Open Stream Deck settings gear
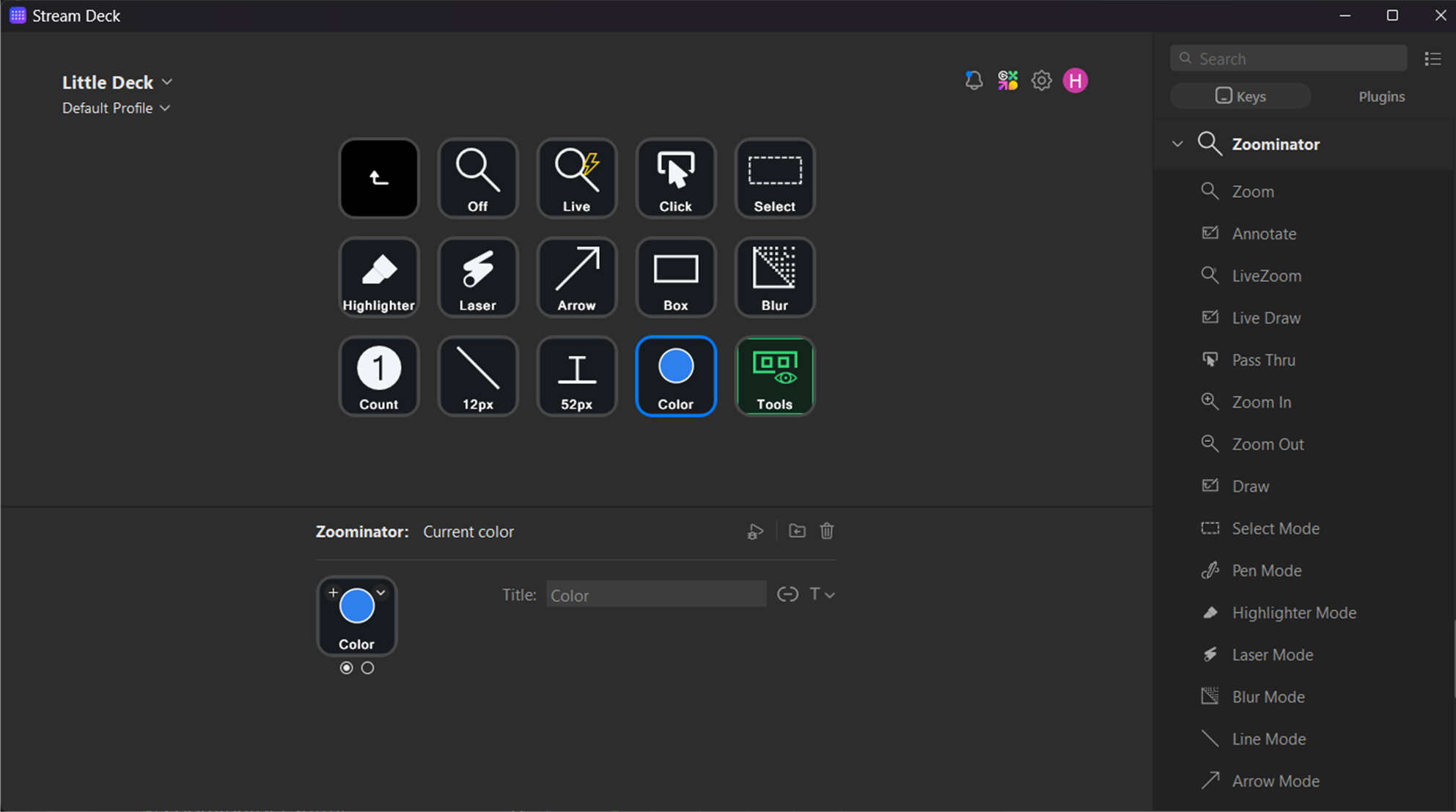 coord(1041,81)
